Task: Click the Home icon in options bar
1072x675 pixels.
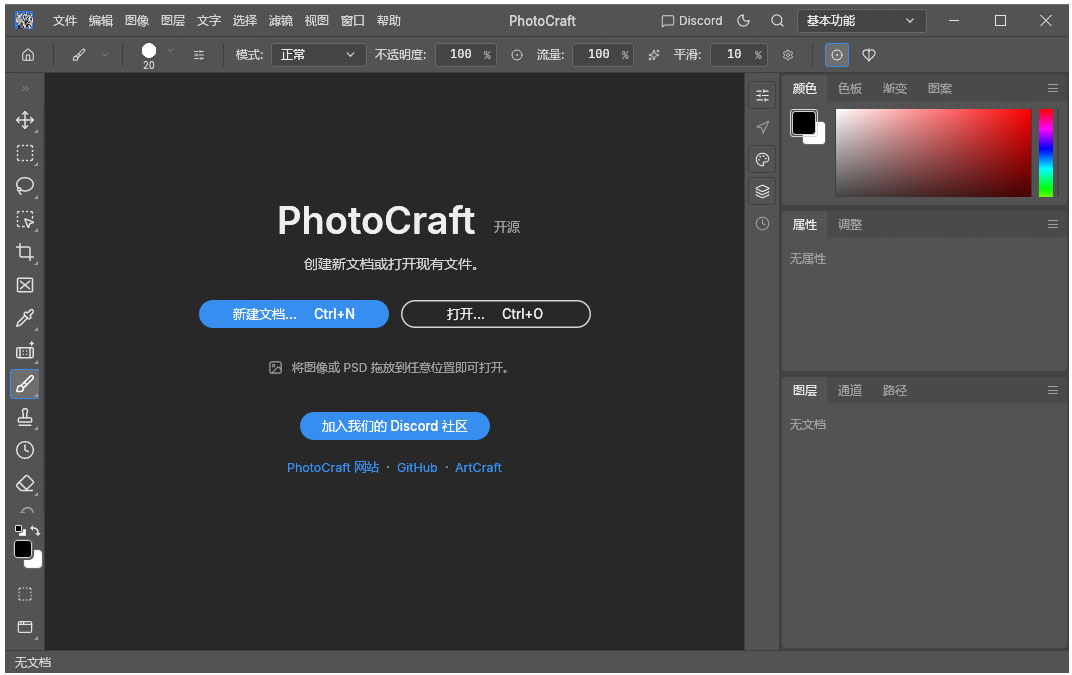Action: (x=28, y=55)
